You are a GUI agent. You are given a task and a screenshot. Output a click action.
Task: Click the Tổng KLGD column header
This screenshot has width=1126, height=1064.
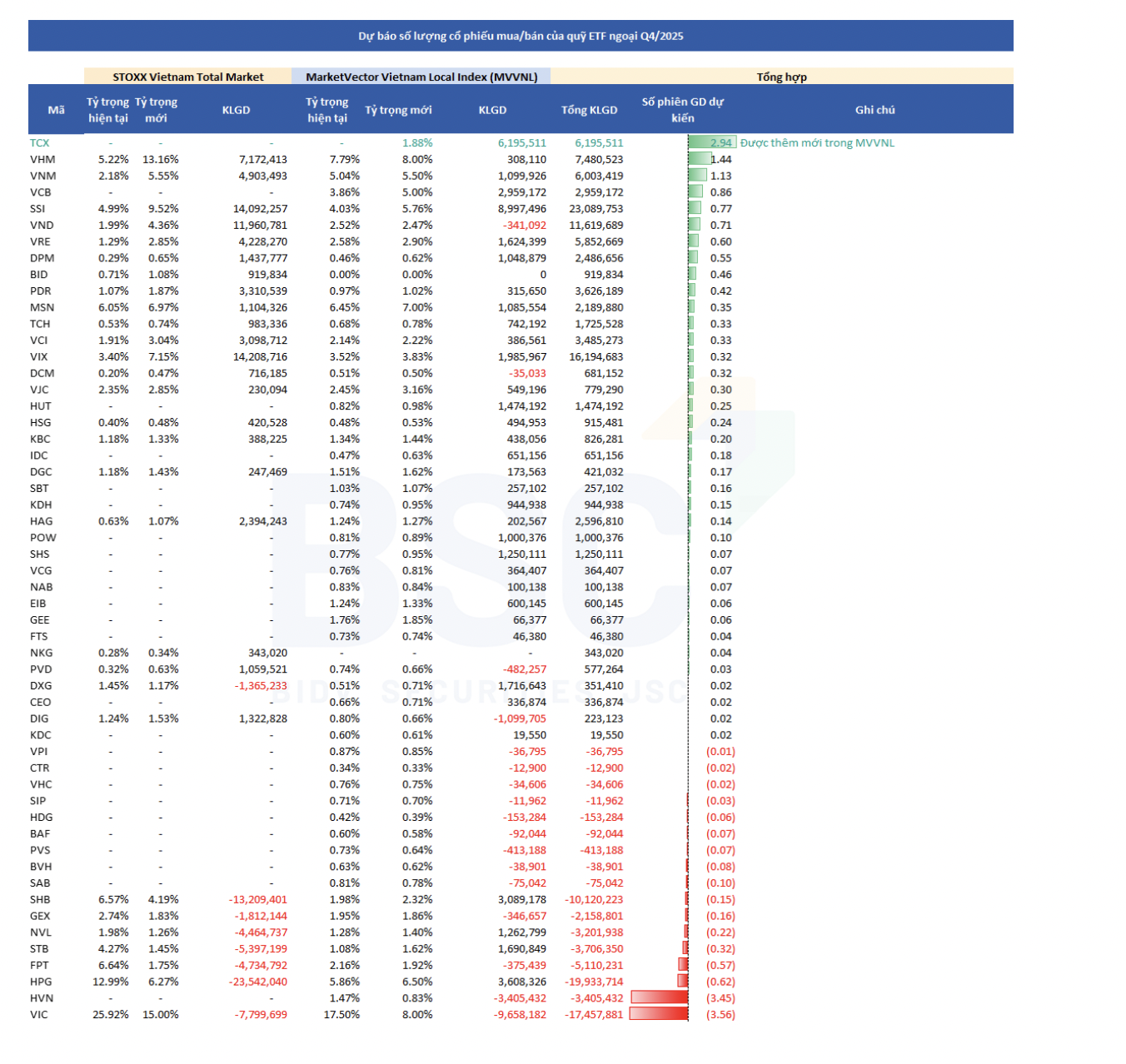click(589, 110)
